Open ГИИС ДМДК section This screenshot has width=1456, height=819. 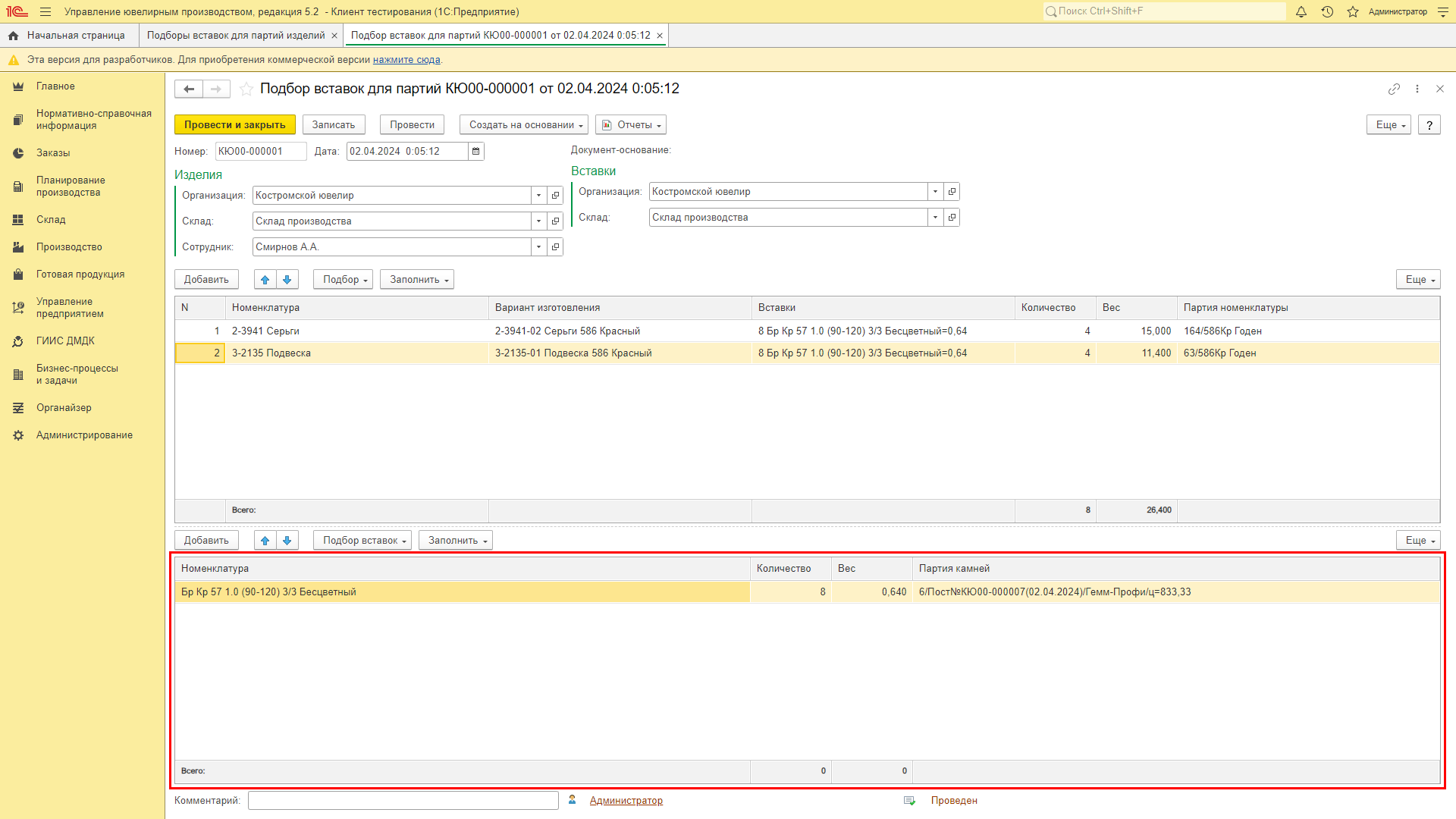pos(65,341)
